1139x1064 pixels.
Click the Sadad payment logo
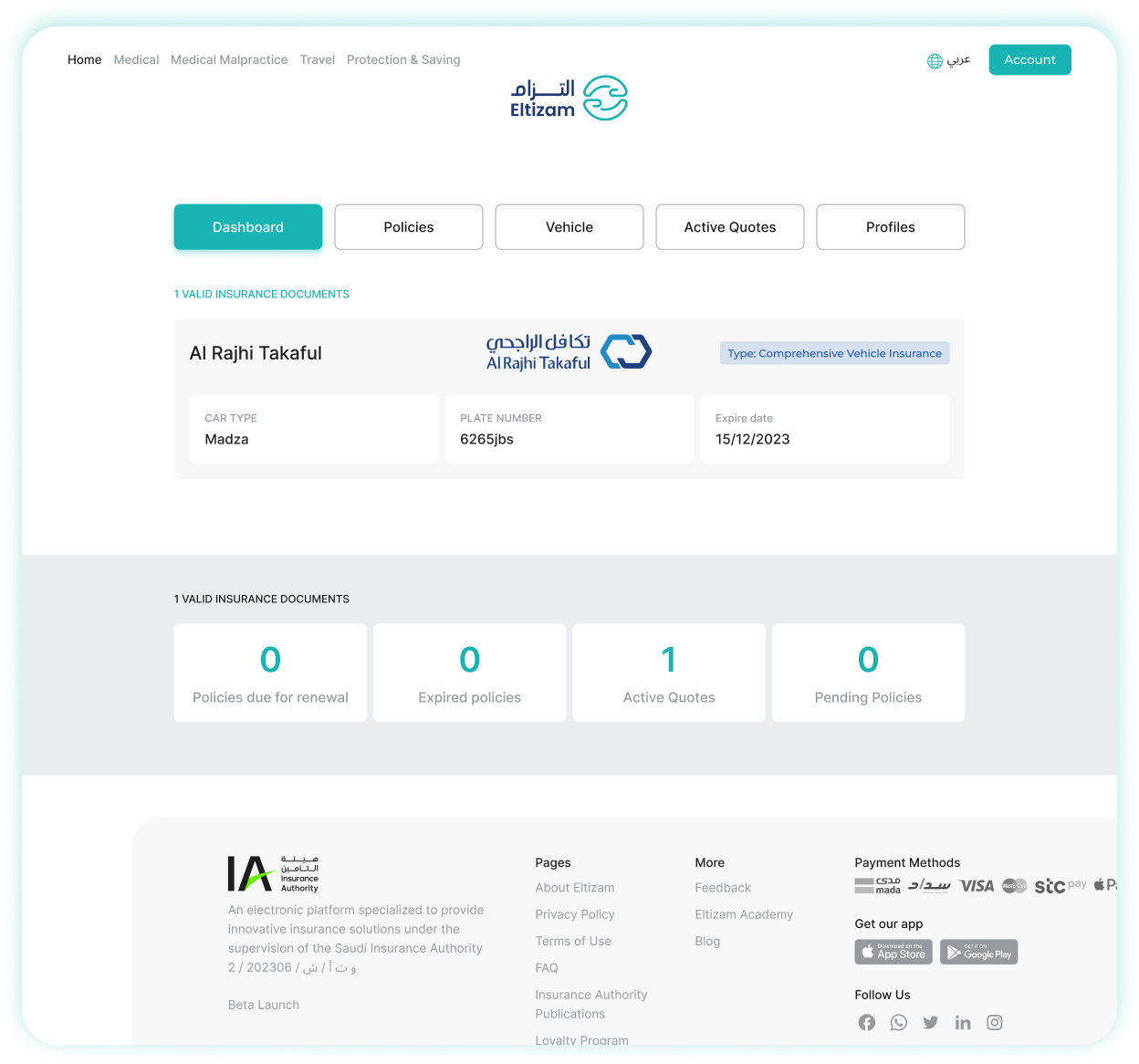click(930, 885)
